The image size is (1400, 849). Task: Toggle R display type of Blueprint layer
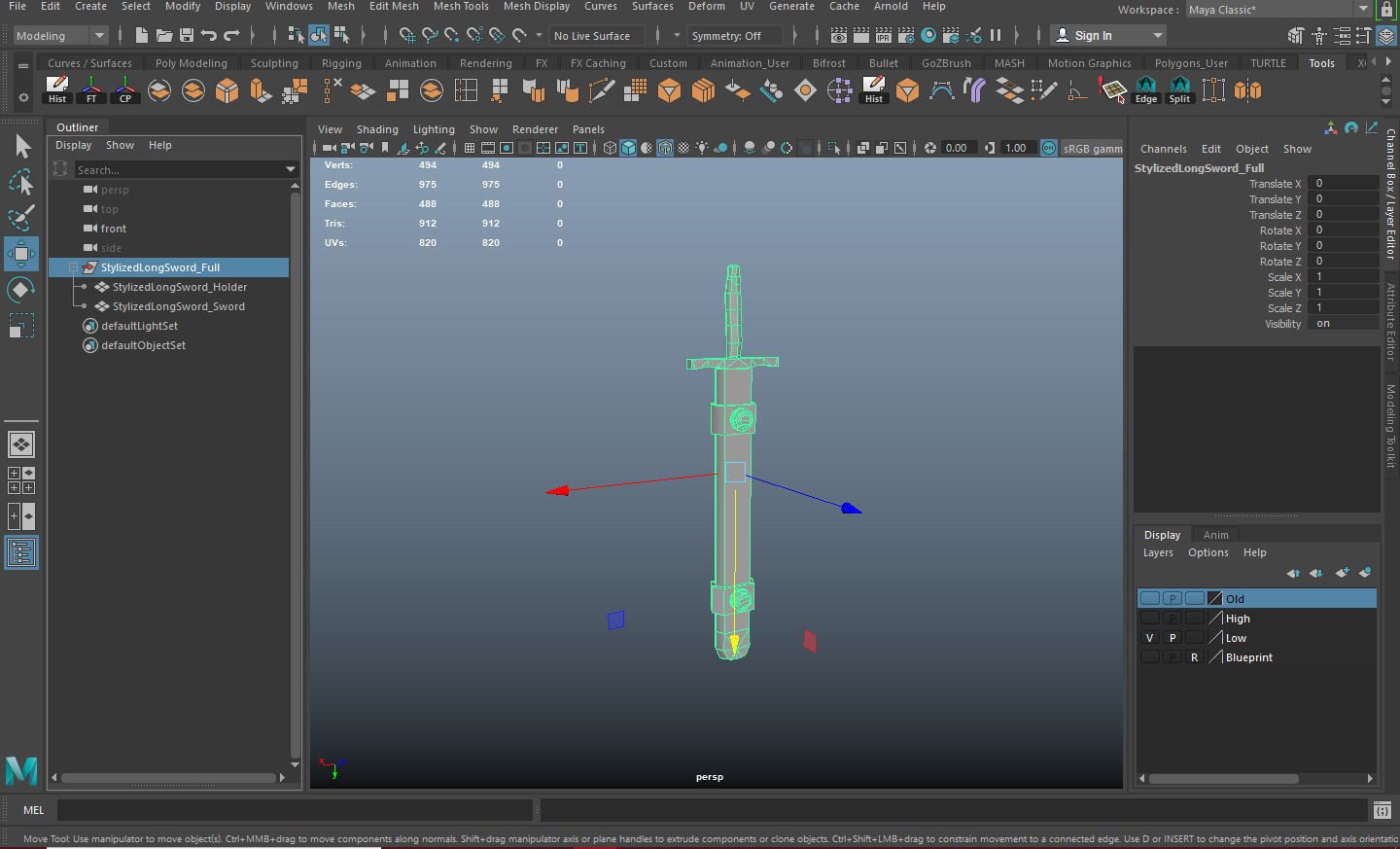point(1195,657)
